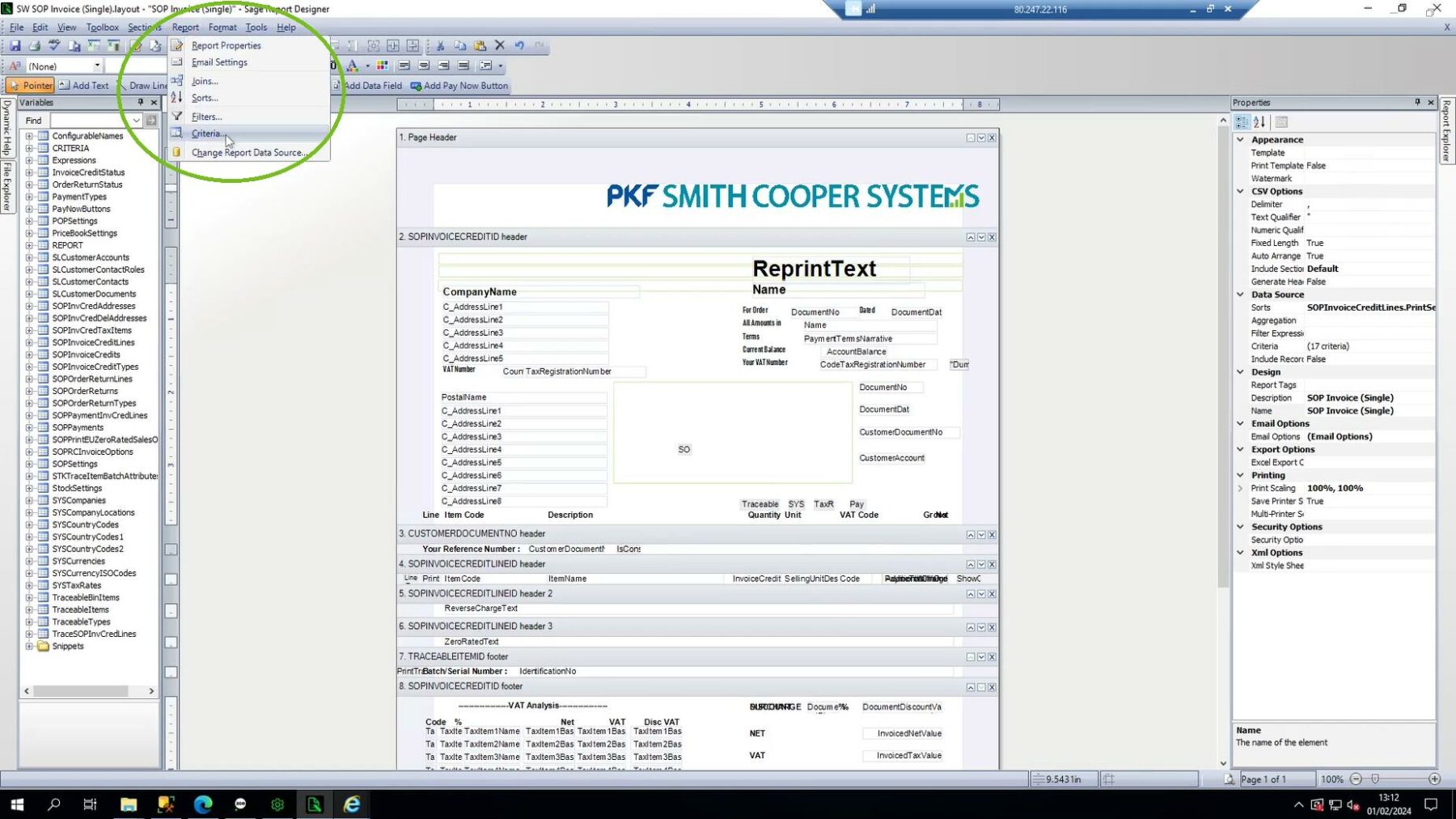Click the Save icon in toolbar
Image resolution: width=1456 pixels, height=819 pixels.
(x=15, y=46)
